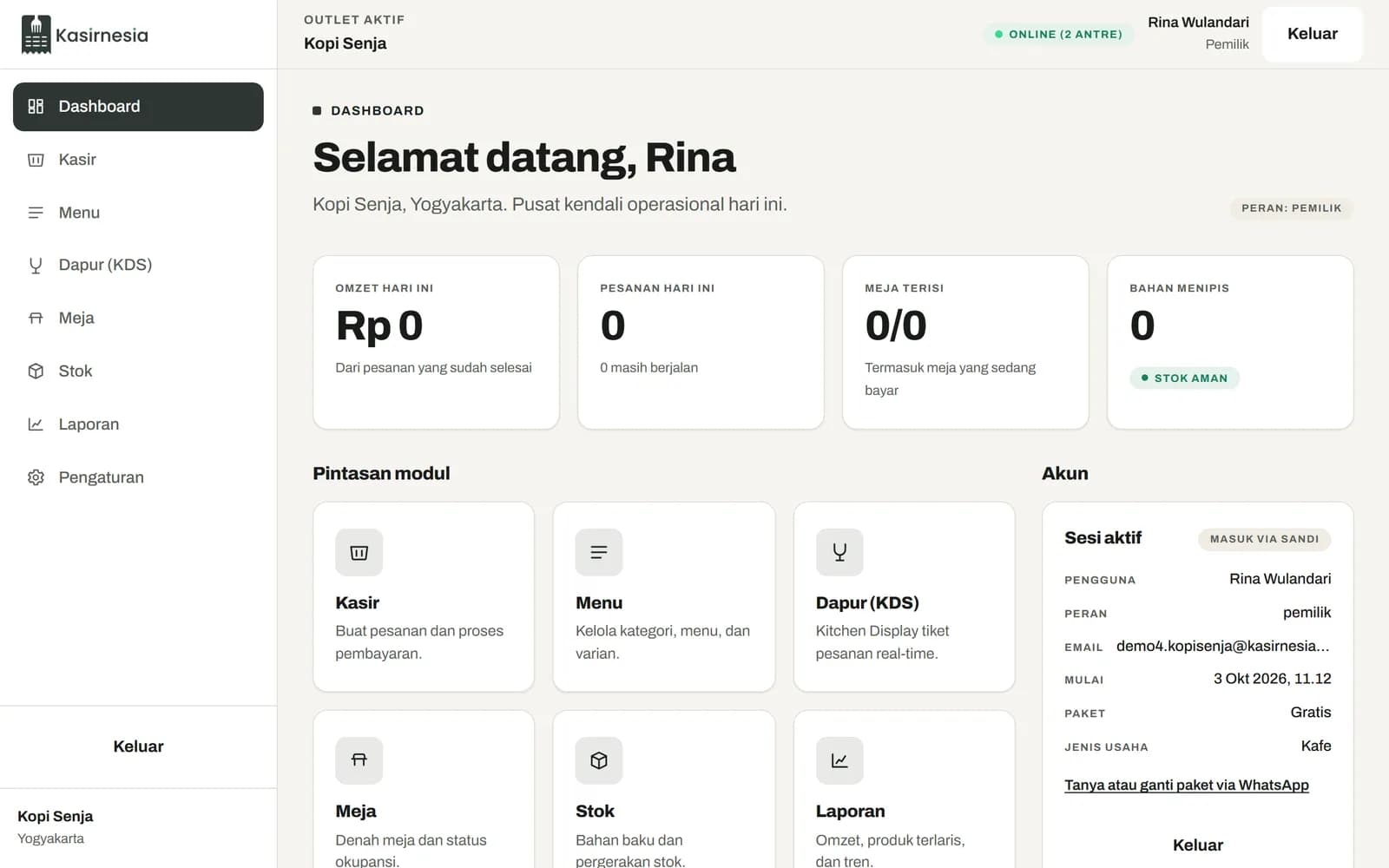Click the Kafe jenis usaha value
The image size is (1389, 868).
tap(1316, 746)
